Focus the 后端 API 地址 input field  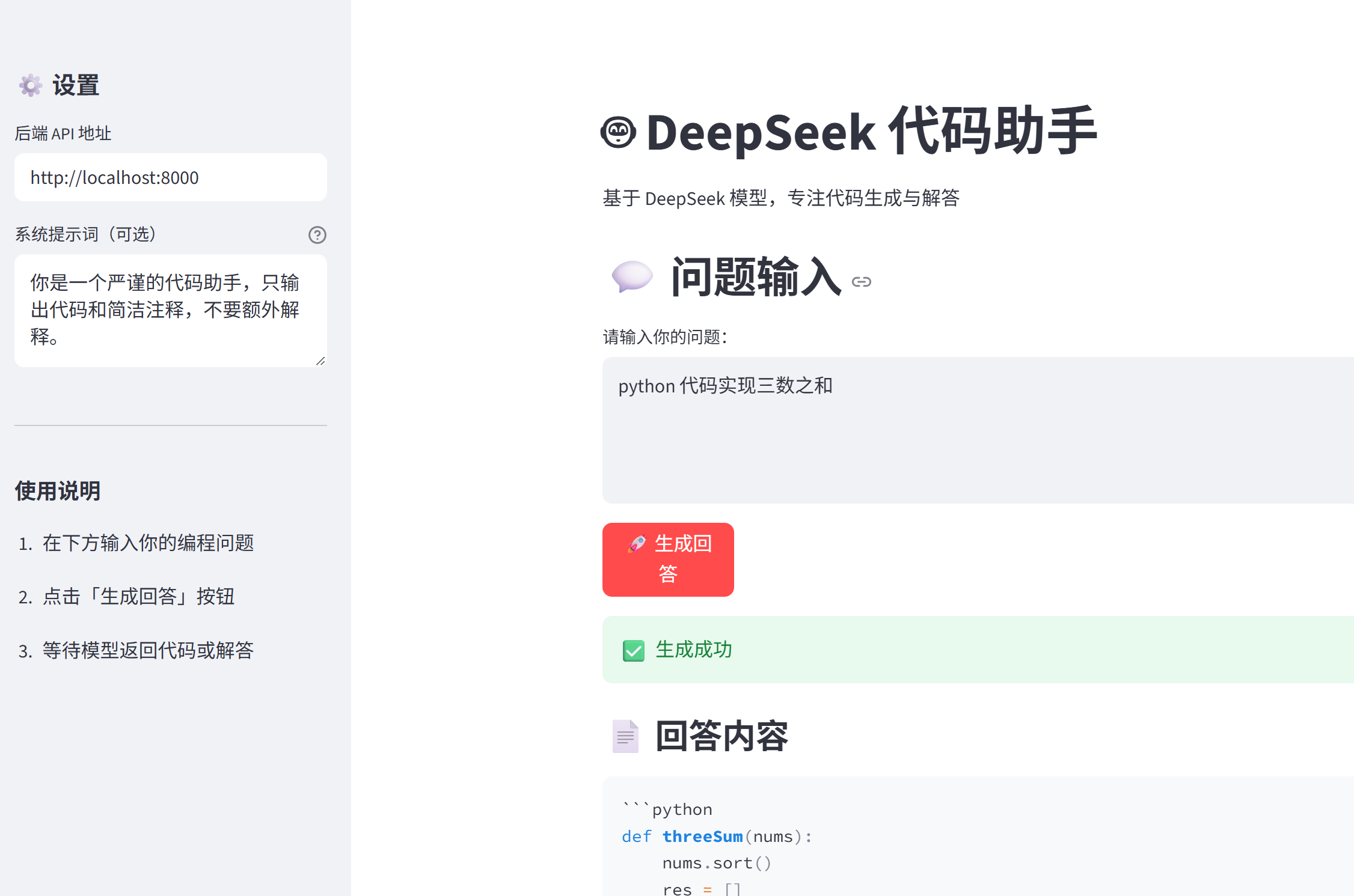(x=171, y=177)
